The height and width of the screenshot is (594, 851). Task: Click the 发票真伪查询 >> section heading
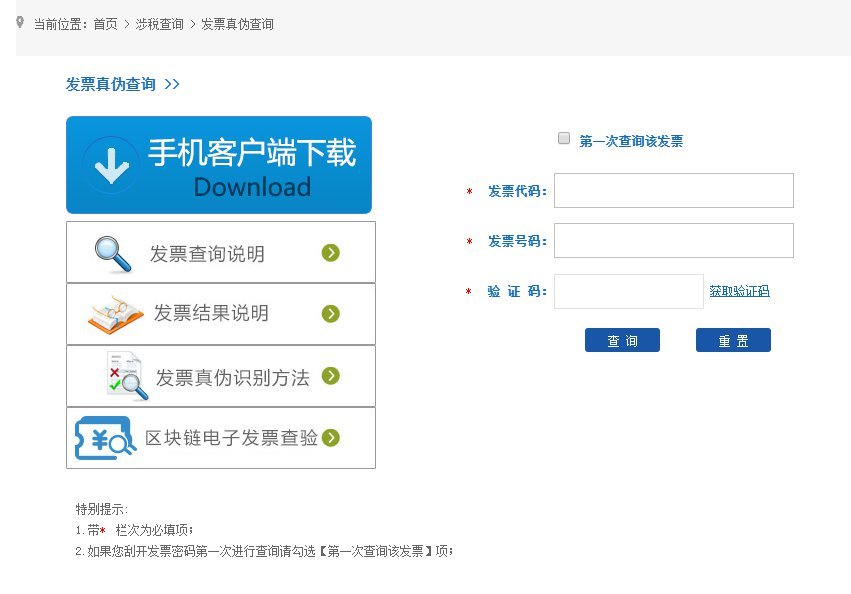[123, 84]
